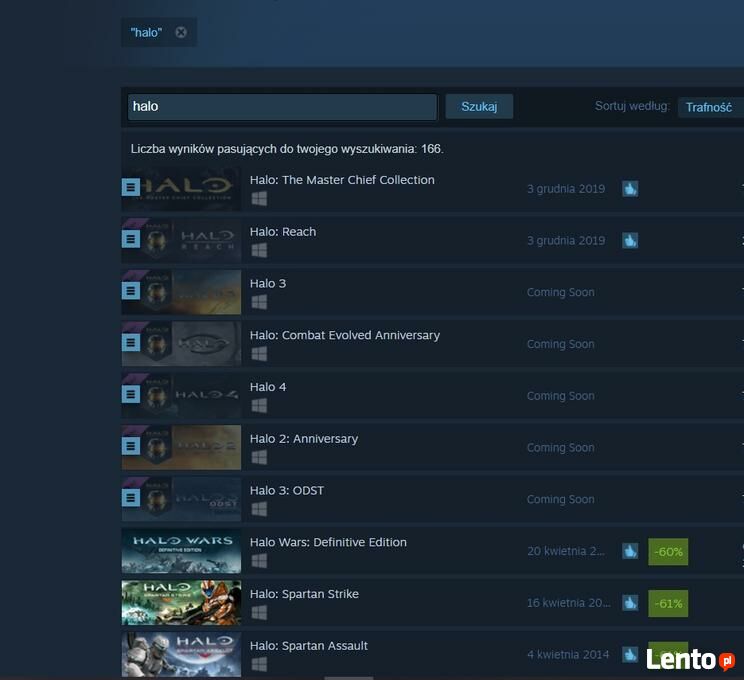Click Windows icon under Halo 4
Viewport: 744px width, 680px height.
[259, 406]
